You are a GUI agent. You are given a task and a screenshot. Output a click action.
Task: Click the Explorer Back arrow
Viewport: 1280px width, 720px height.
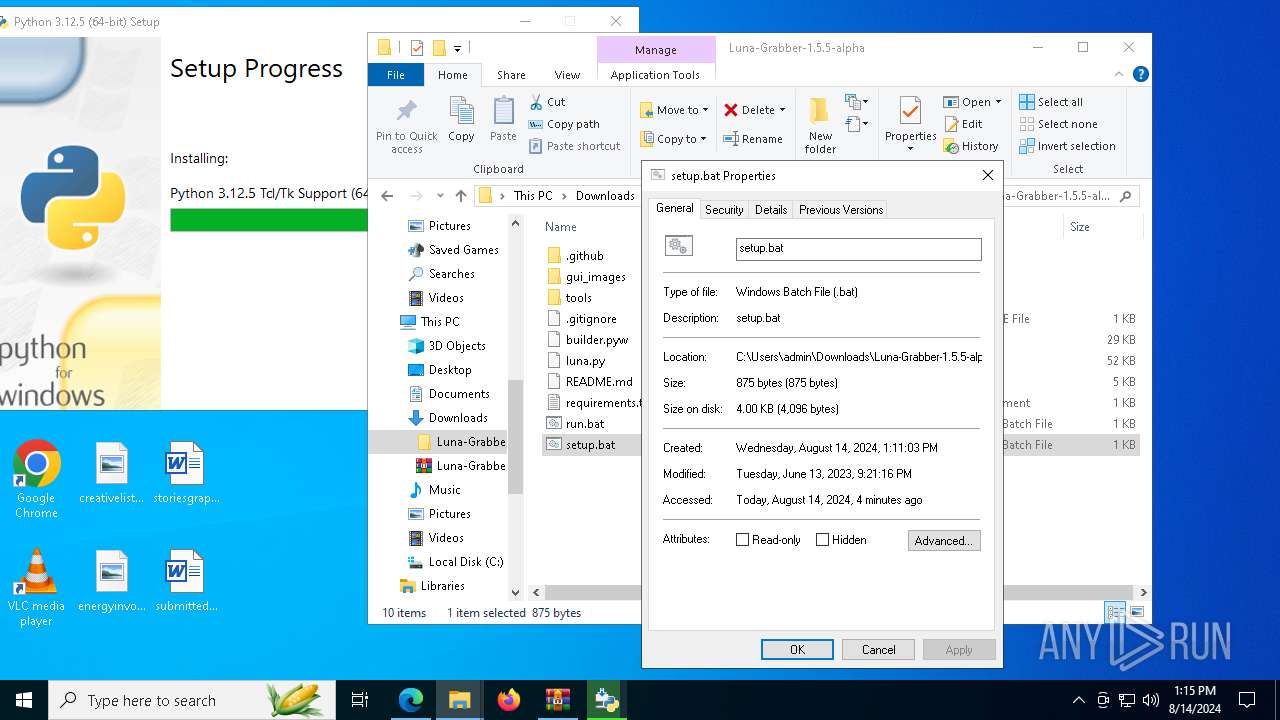tap(388, 196)
